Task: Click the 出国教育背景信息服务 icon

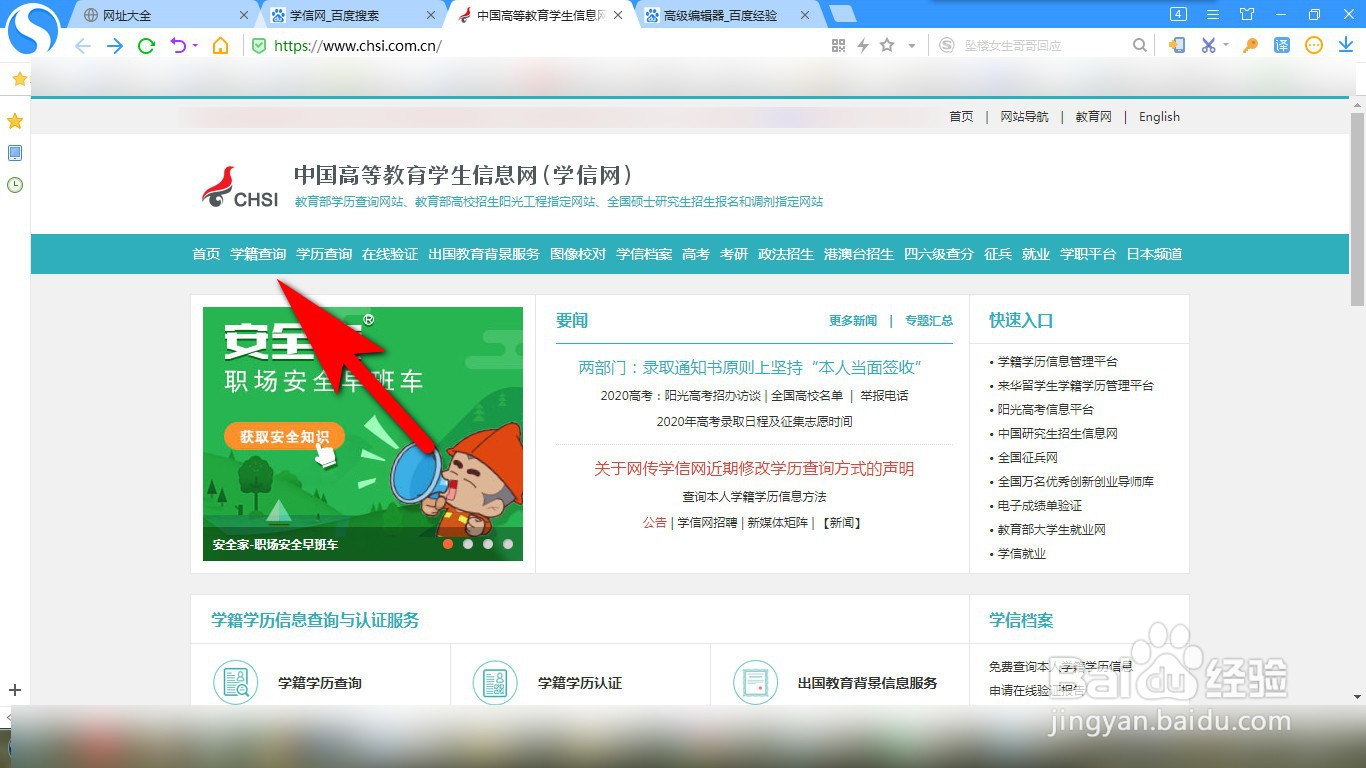Action: (755, 683)
